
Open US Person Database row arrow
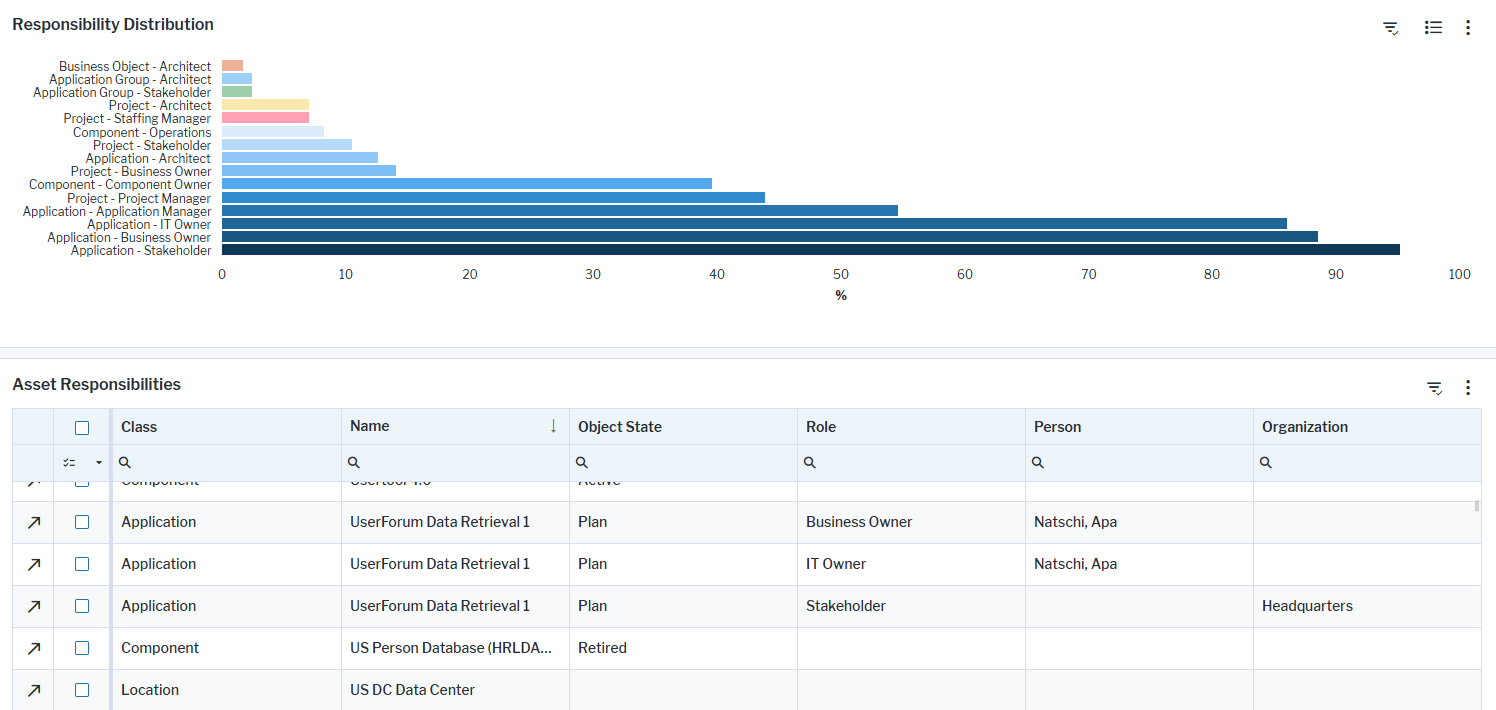click(x=33, y=648)
